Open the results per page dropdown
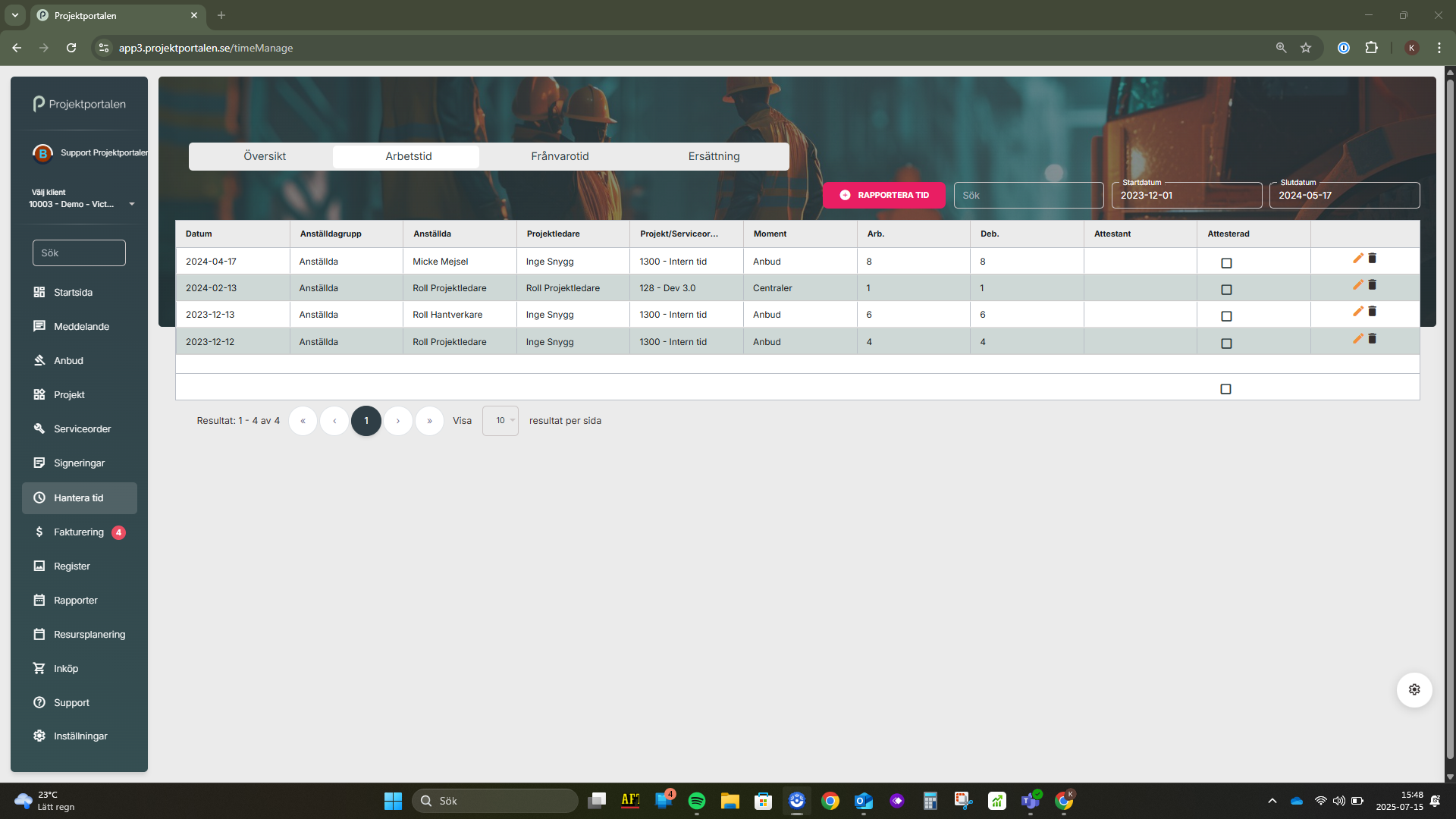Screen dimensions: 1456x819 click(500, 421)
